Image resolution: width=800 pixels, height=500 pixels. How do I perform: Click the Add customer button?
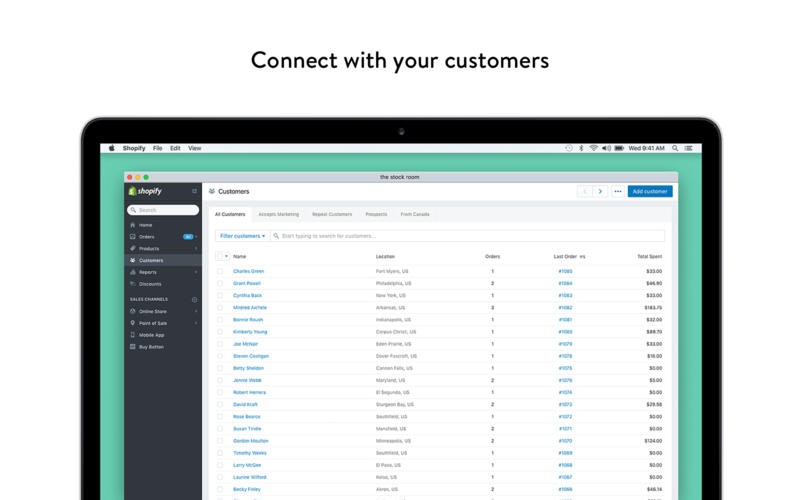pyautogui.click(x=650, y=191)
